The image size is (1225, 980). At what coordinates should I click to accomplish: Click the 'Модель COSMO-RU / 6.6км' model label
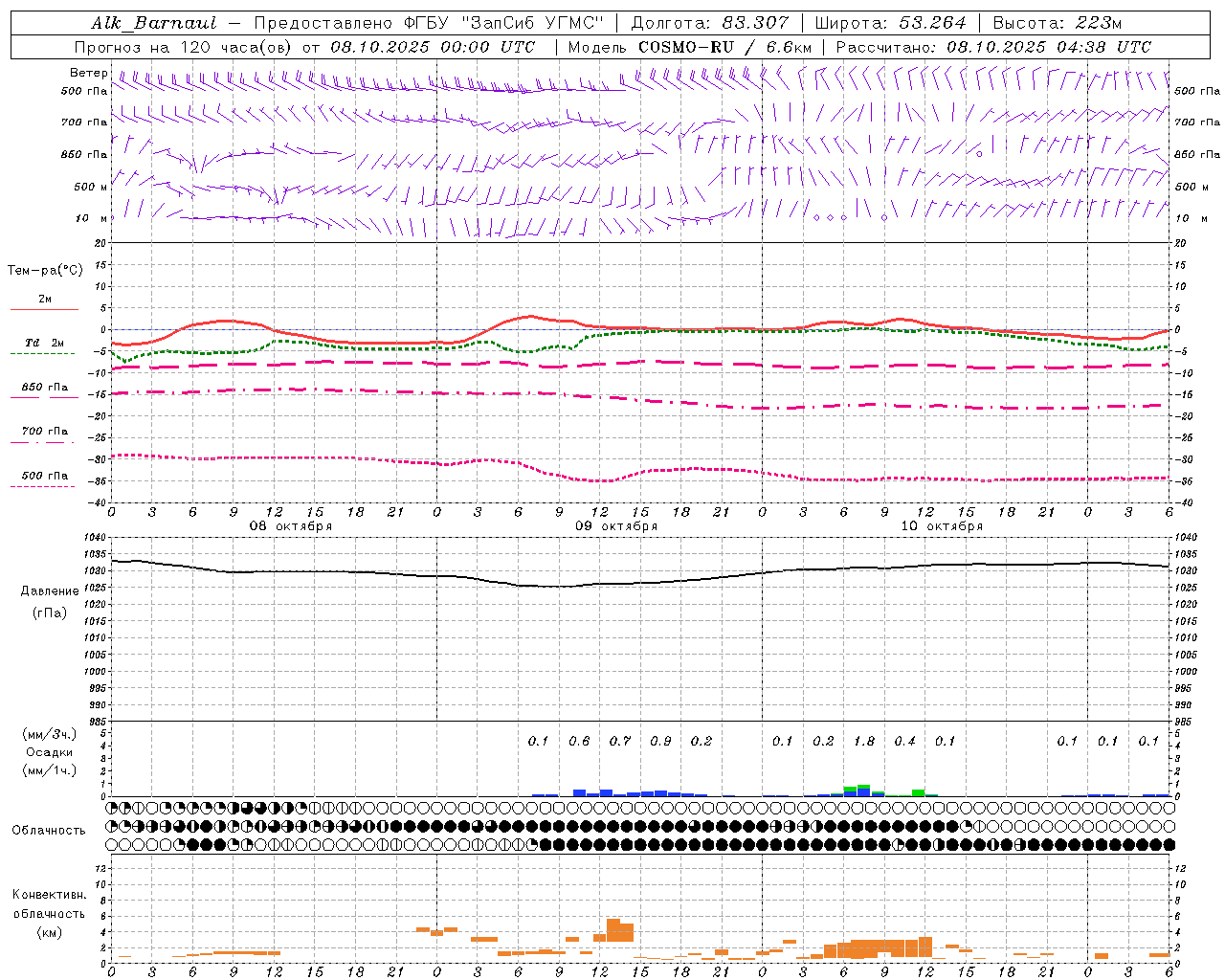coord(690,47)
